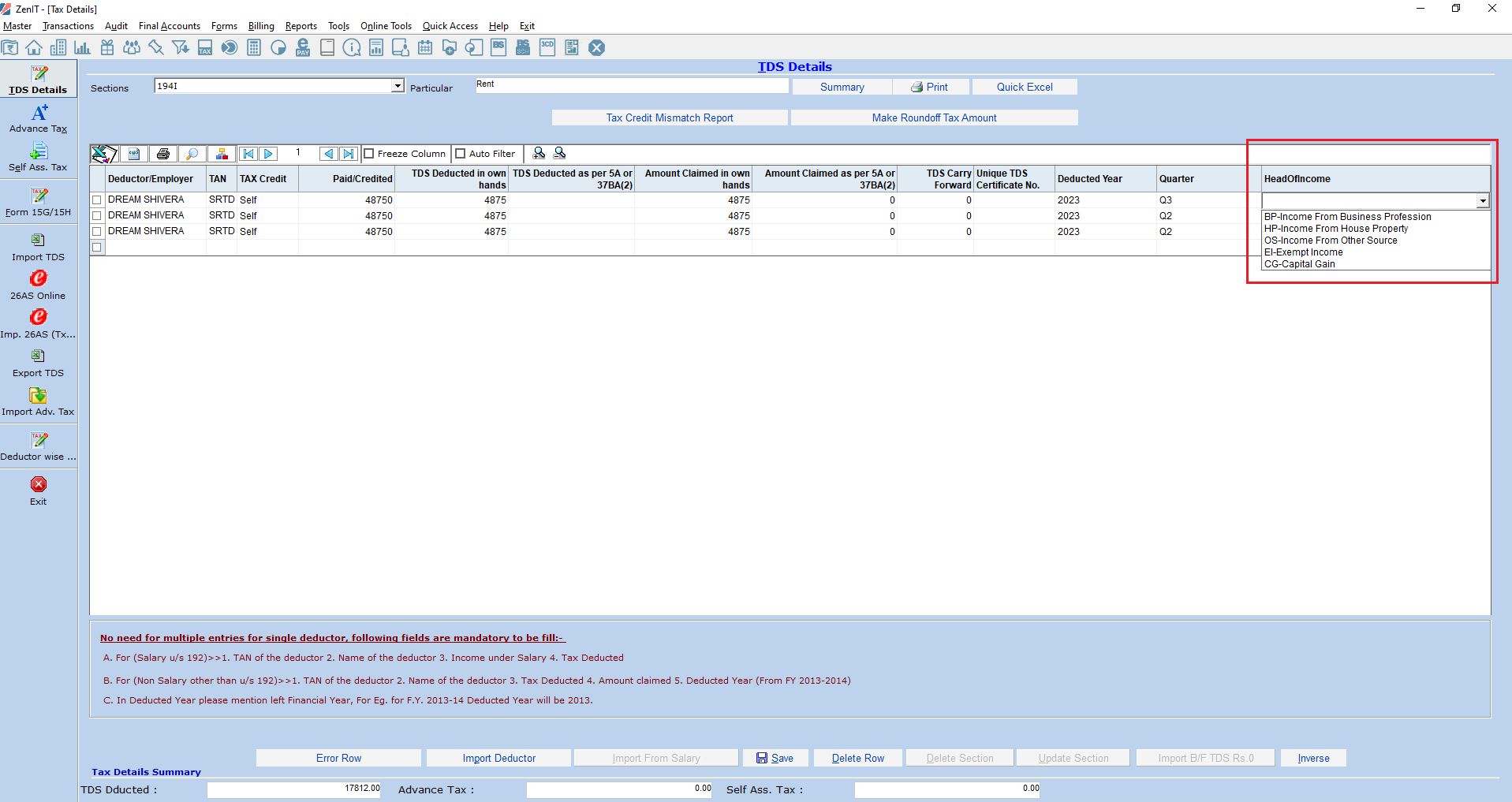Click the Summary button
The width and height of the screenshot is (1512, 802).
tap(842, 87)
